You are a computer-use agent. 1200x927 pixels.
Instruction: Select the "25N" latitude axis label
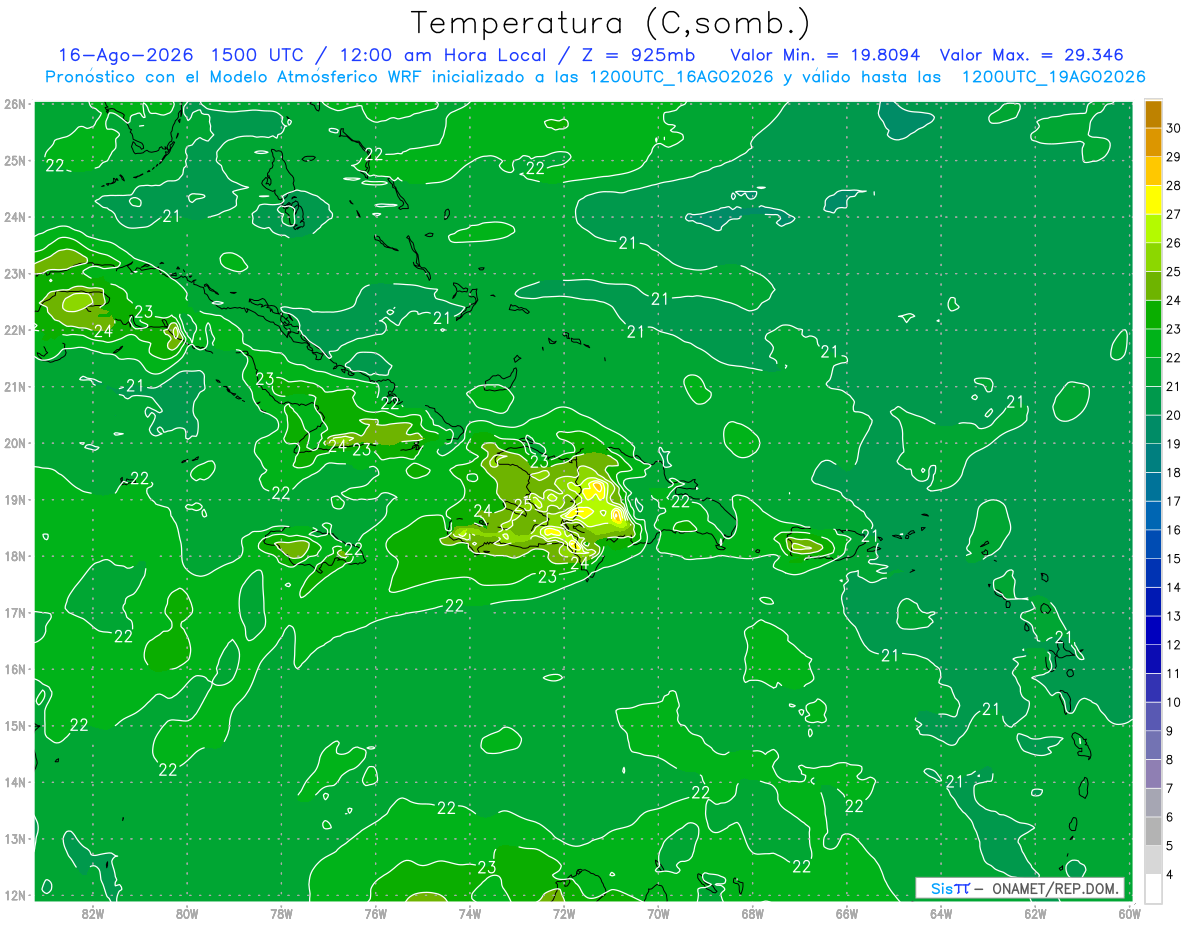point(14,161)
